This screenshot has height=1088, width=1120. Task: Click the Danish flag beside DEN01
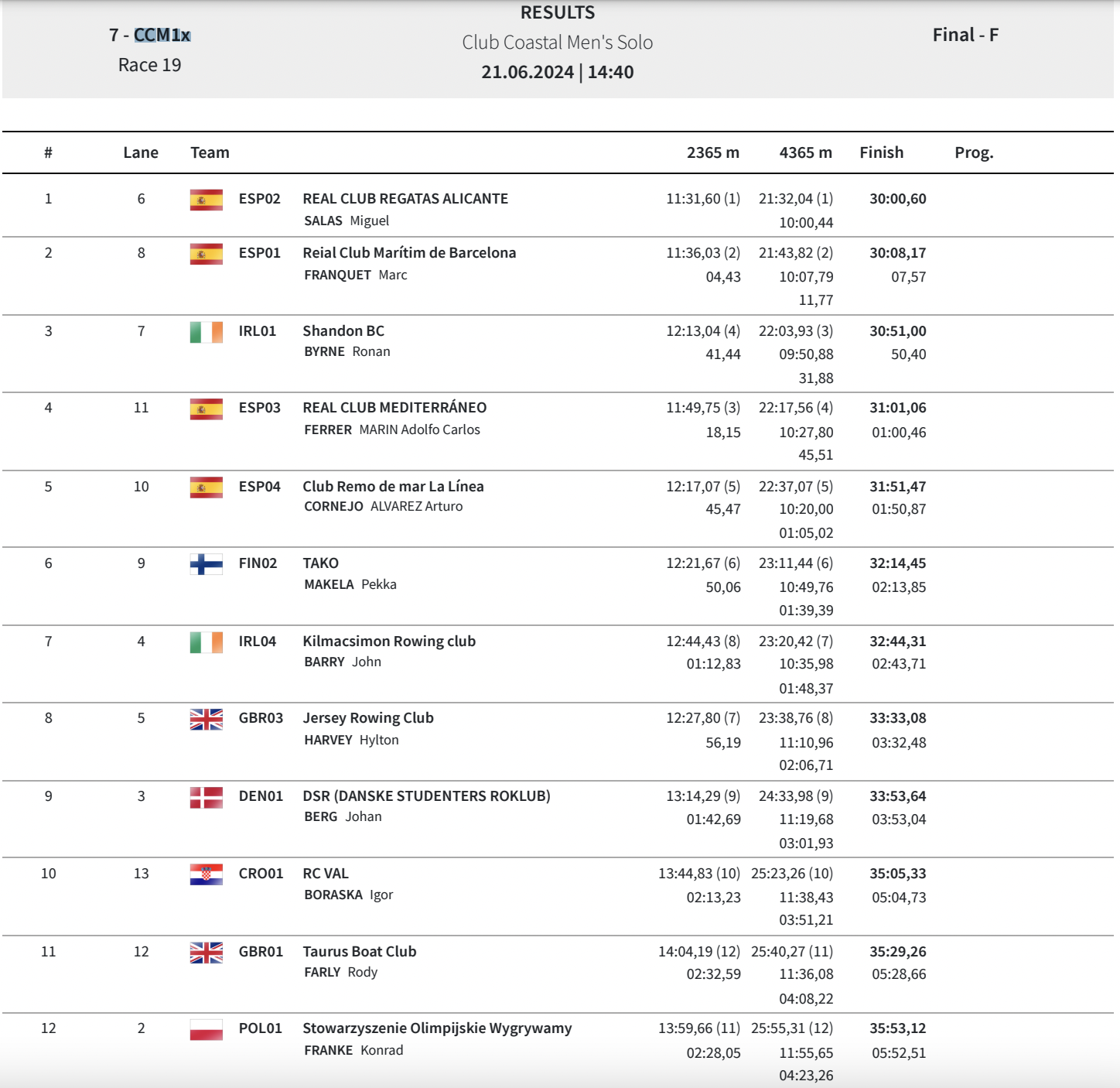coord(206,797)
